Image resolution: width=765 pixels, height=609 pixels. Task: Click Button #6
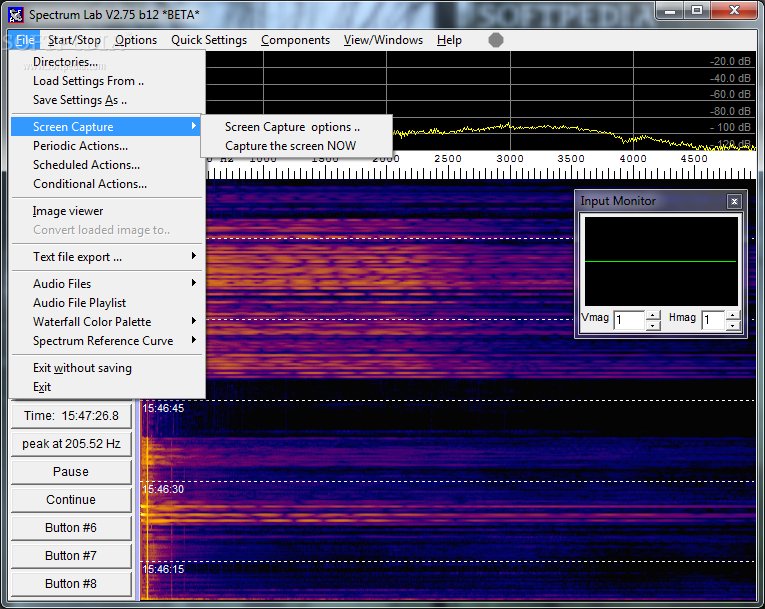tap(71, 528)
